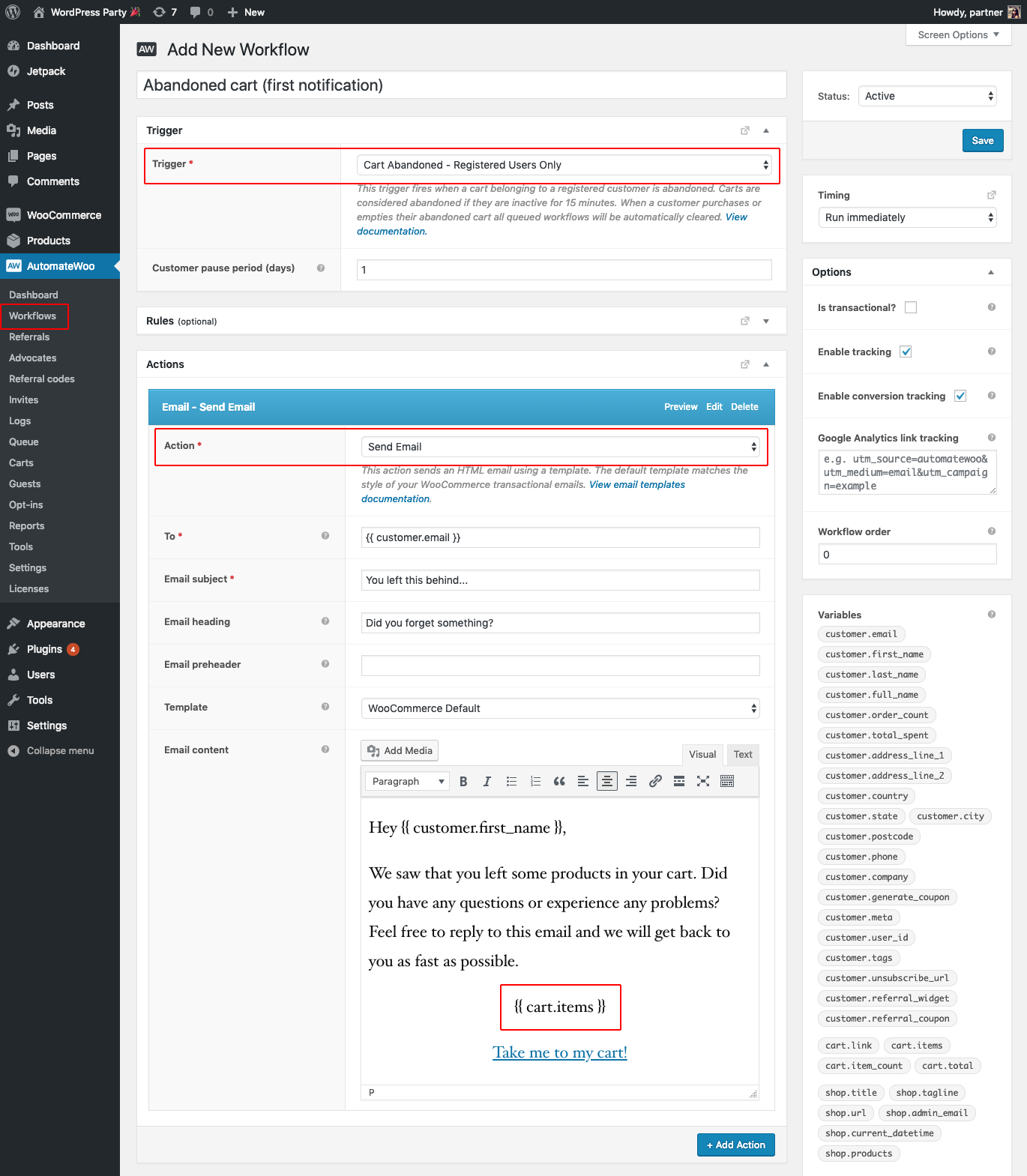Show help tooltip for Email preheader
Viewport: 1027px width, 1176px height.
(x=325, y=664)
